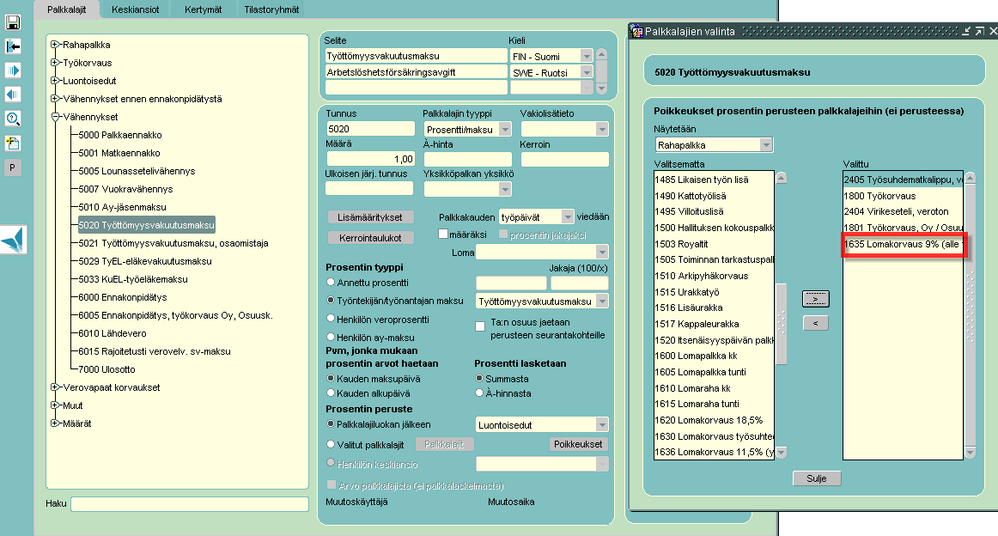The image size is (998, 536).
Task: Click the magnifier query icon
Action: [13, 119]
